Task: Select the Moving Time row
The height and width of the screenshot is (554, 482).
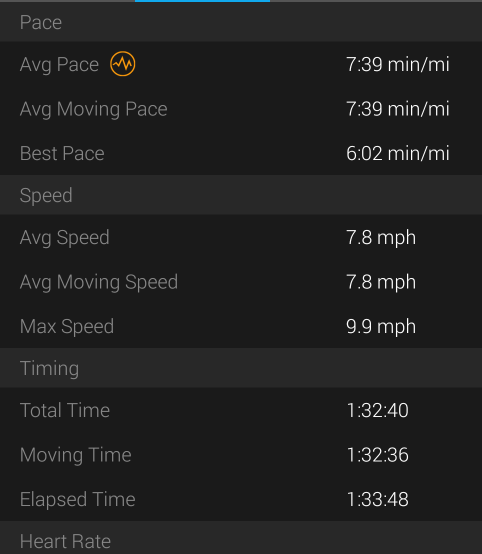Action: (x=241, y=454)
